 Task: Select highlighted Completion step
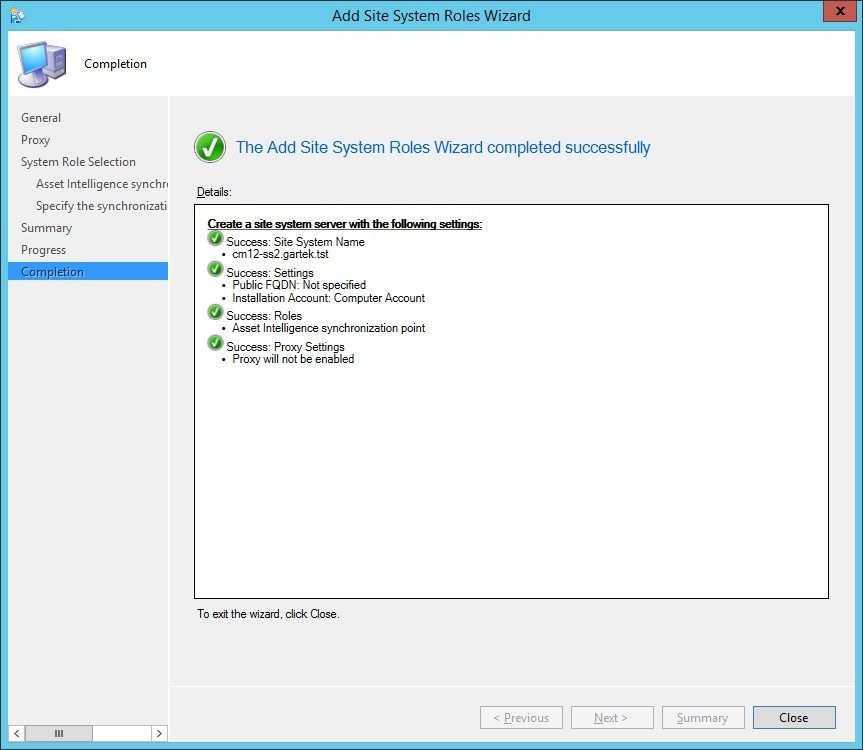[x=88, y=271]
